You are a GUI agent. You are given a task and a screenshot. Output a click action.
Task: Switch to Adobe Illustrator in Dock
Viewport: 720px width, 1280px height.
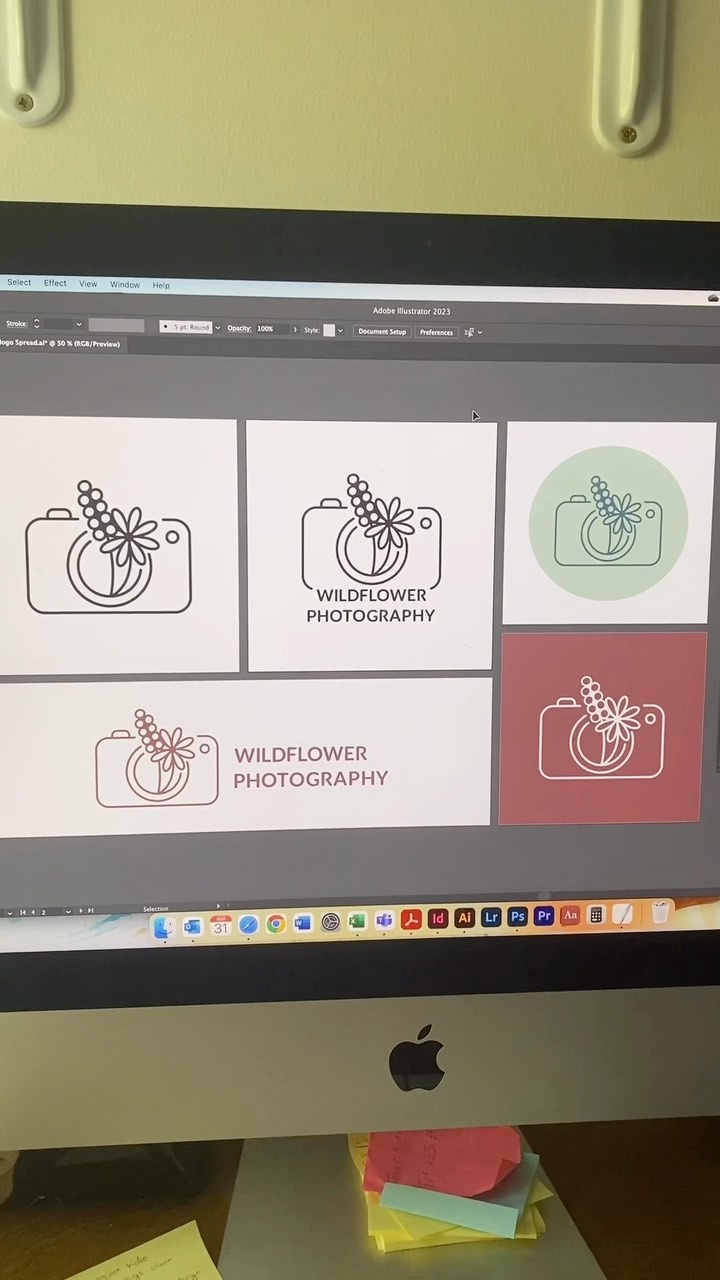[x=464, y=917]
